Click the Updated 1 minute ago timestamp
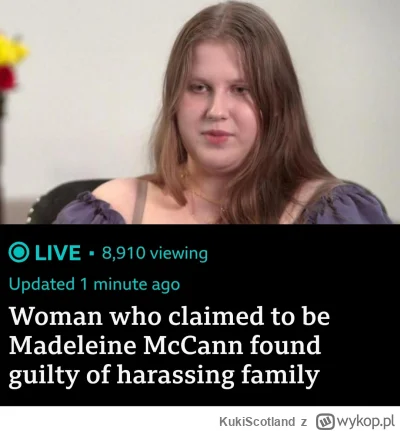Screen dimensions: 400x431 point(94,285)
